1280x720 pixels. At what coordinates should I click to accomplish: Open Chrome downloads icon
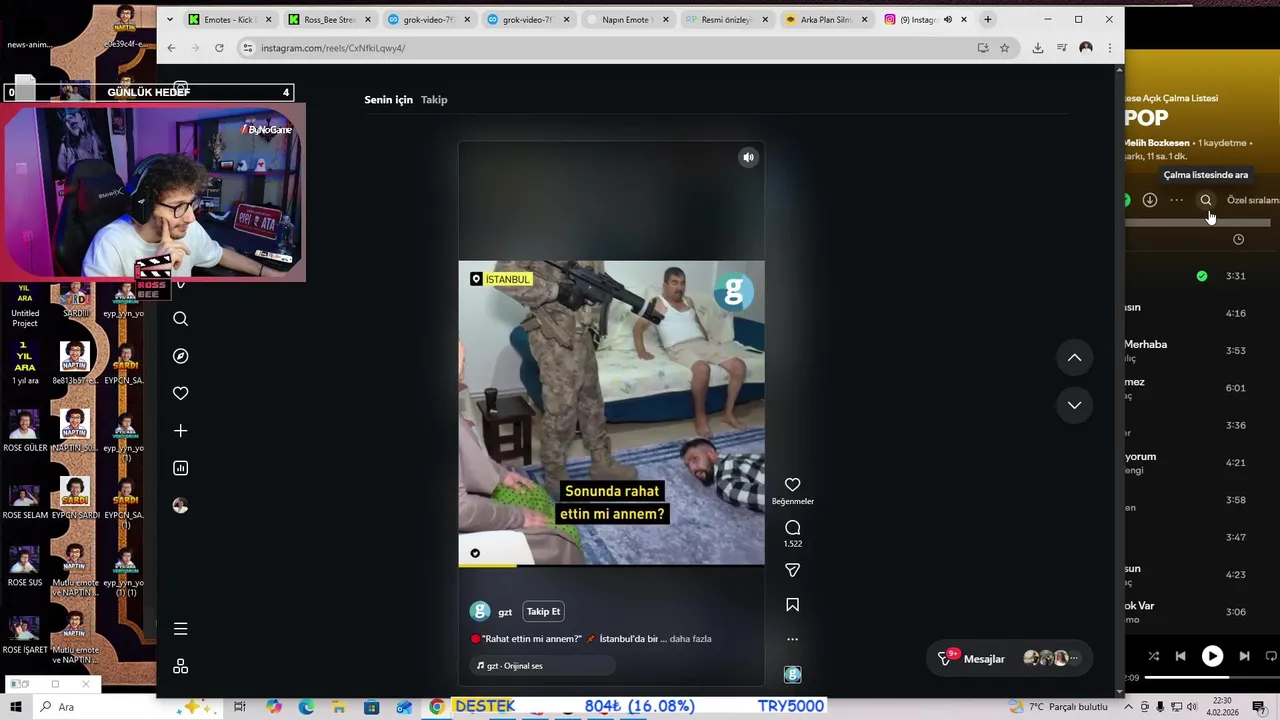1038,48
